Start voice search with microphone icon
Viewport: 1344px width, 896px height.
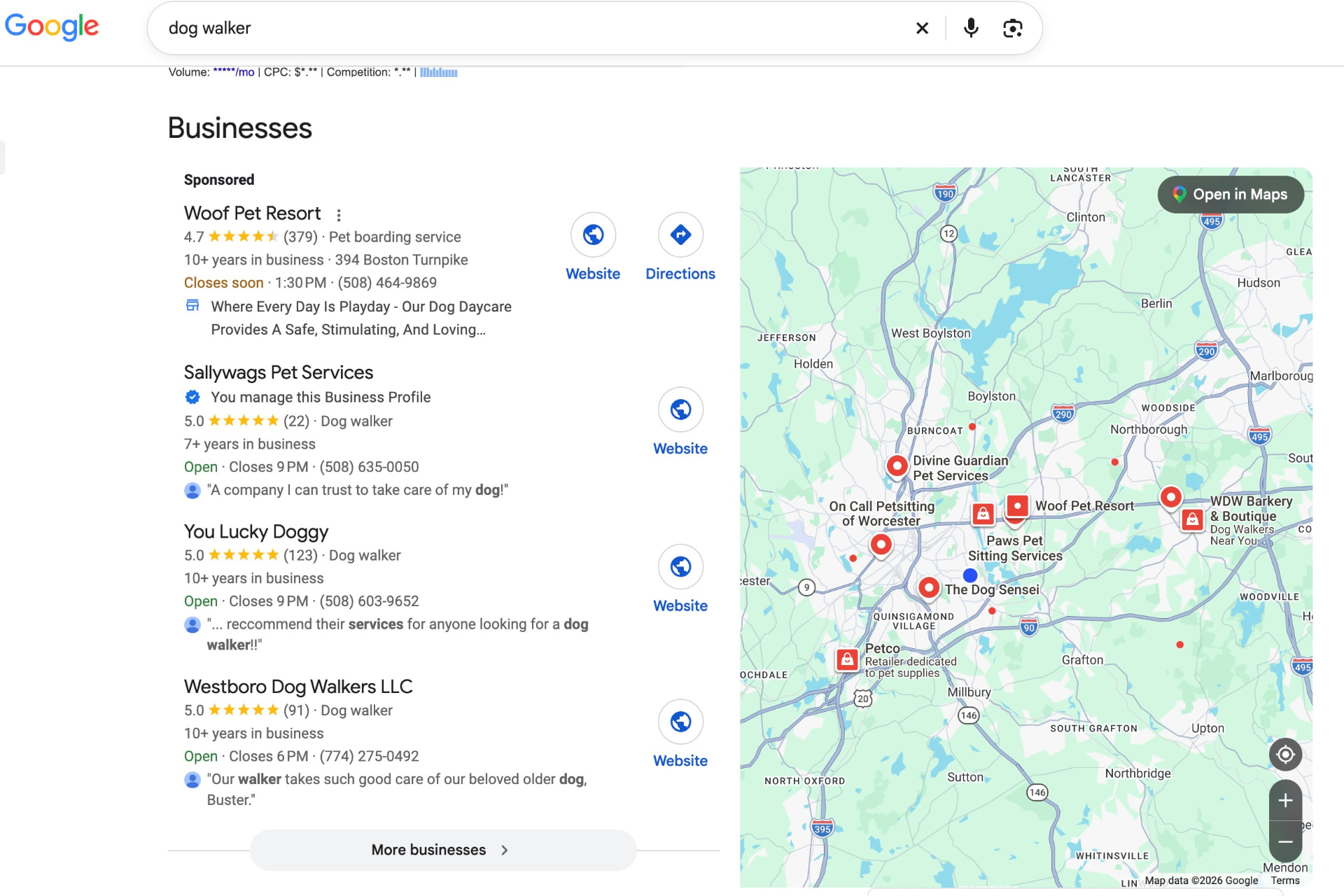[971, 28]
